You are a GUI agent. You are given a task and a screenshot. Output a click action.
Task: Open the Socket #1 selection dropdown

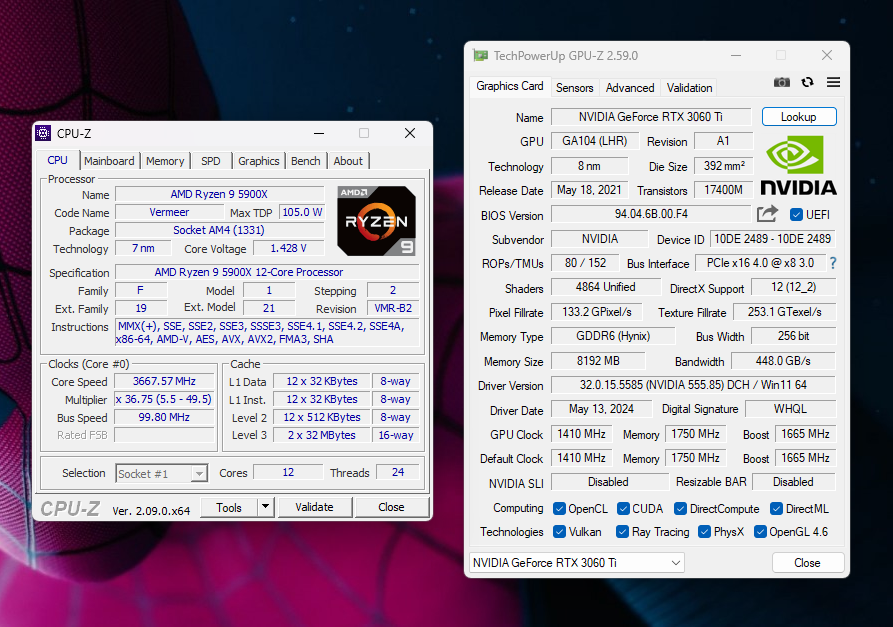pos(161,474)
